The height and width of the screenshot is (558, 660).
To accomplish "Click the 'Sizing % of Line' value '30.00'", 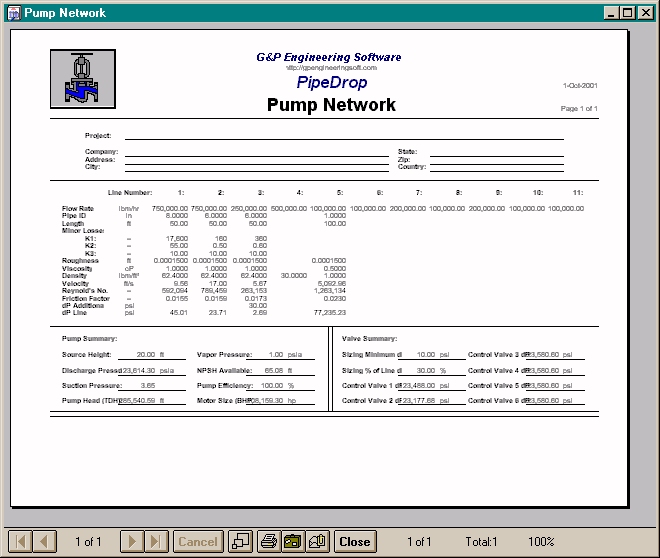I will click(x=426, y=370).
